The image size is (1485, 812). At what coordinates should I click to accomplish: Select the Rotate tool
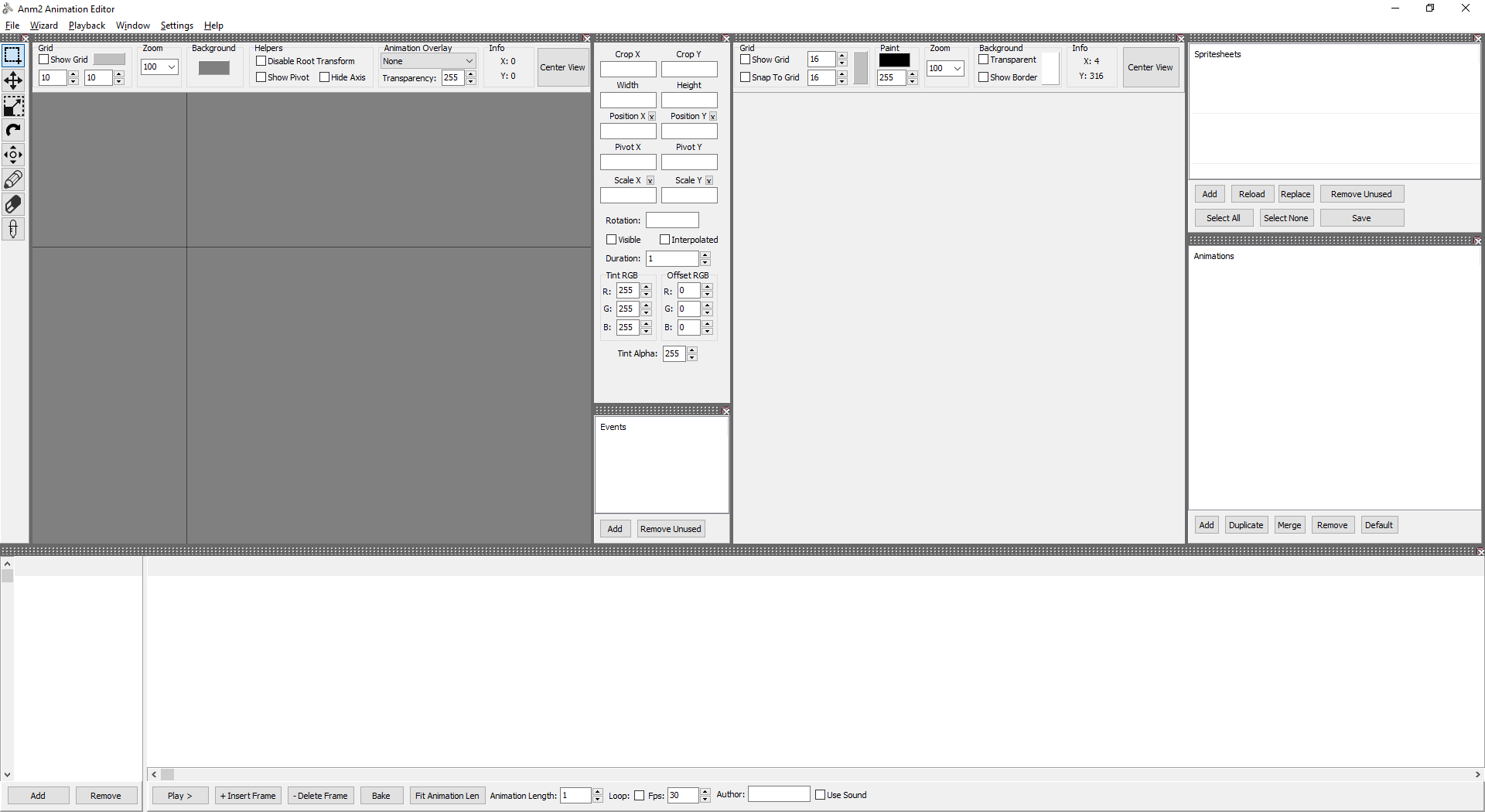tap(13, 130)
